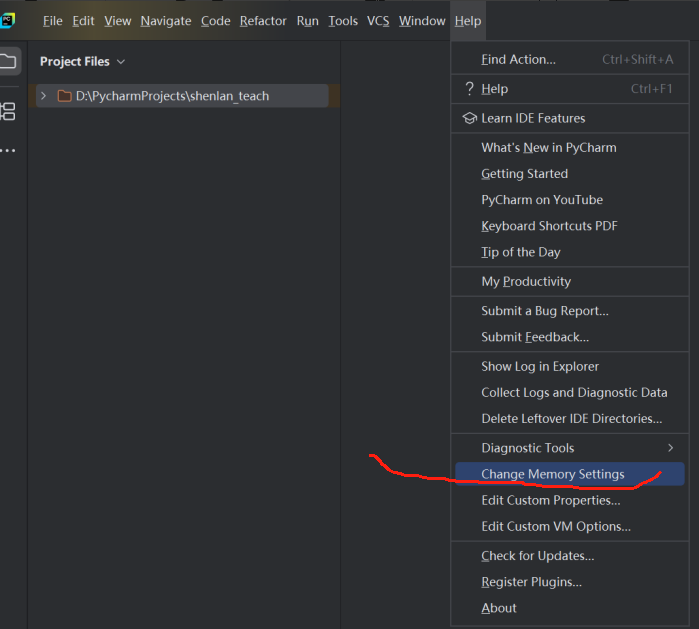Viewport: 699px width, 629px height.
Task: Click the question mark Help icon
Action: click(469, 89)
